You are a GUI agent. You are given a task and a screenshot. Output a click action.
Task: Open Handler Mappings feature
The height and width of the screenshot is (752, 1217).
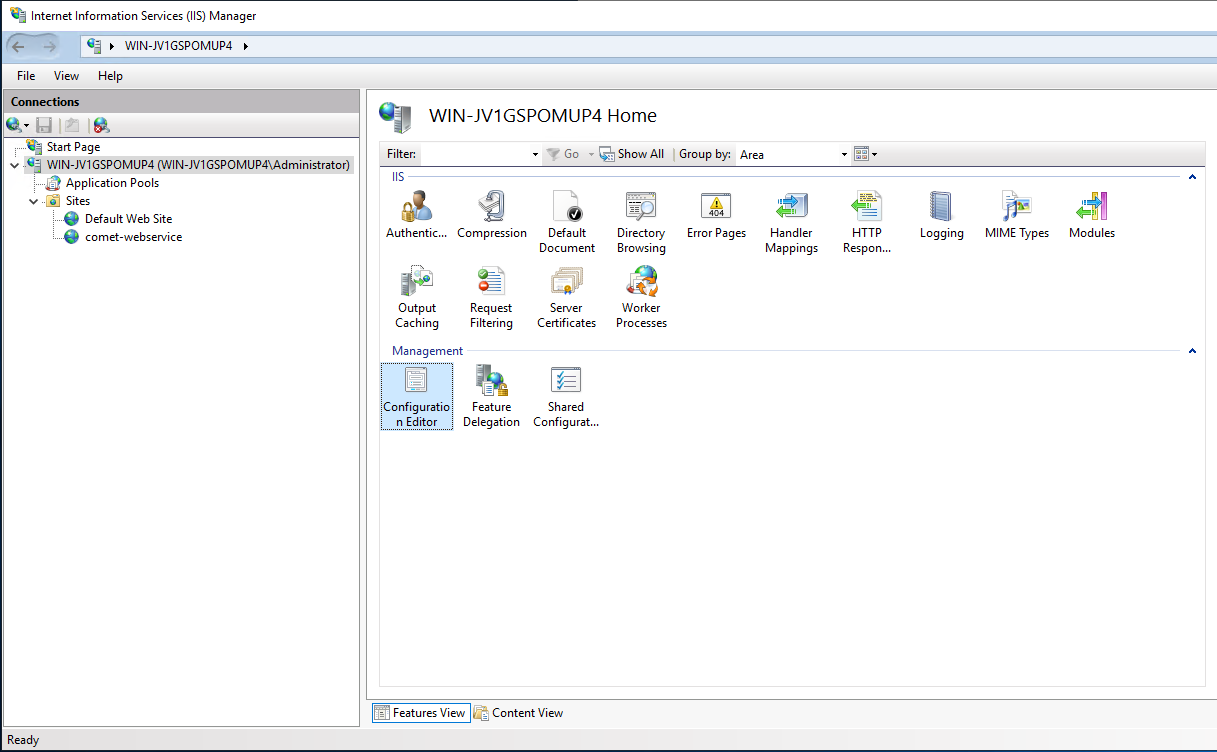pyautogui.click(x=791, y=222)
